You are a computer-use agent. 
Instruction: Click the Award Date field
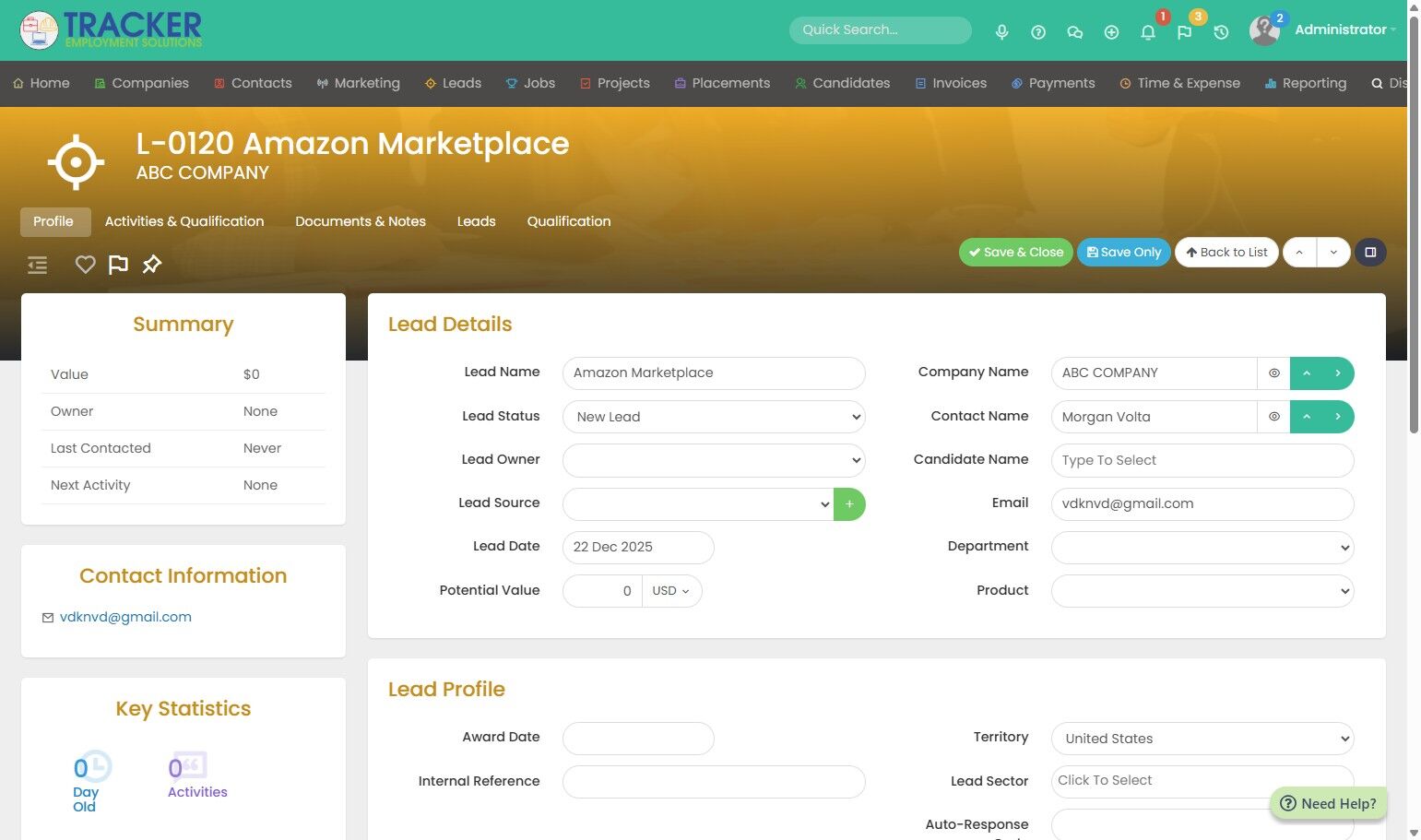(x=638, y=739)
